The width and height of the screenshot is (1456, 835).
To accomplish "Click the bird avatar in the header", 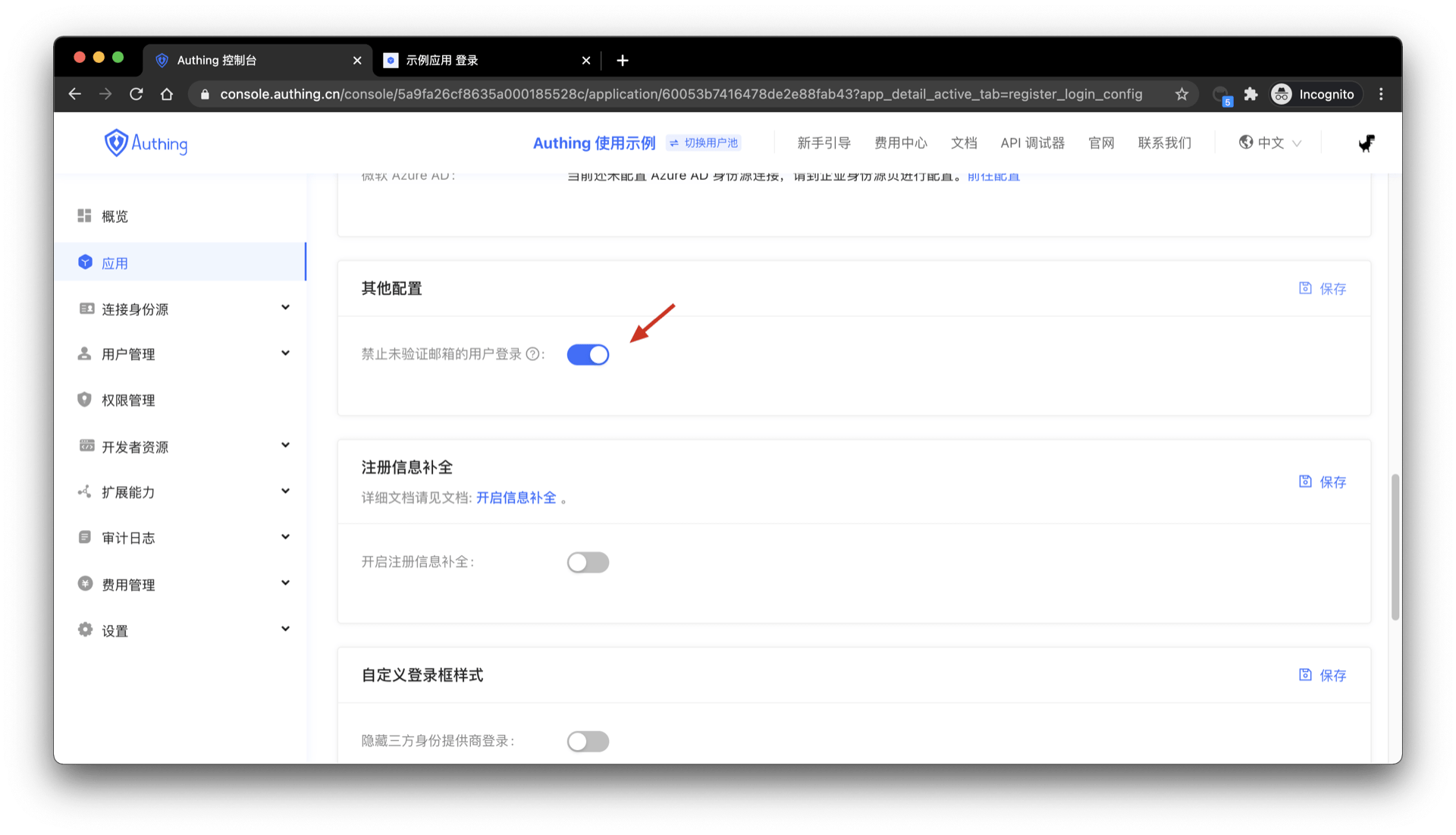I will [1367, 143].
